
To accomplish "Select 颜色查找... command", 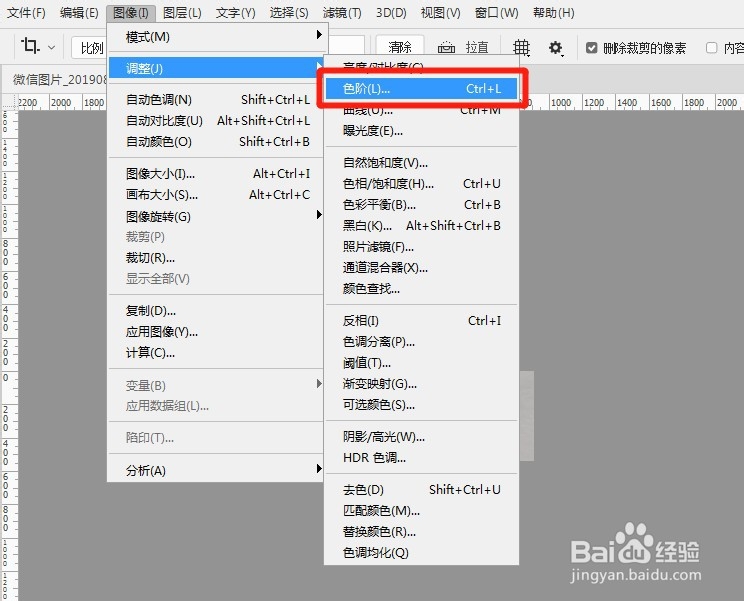I will [x=421, y=288].
